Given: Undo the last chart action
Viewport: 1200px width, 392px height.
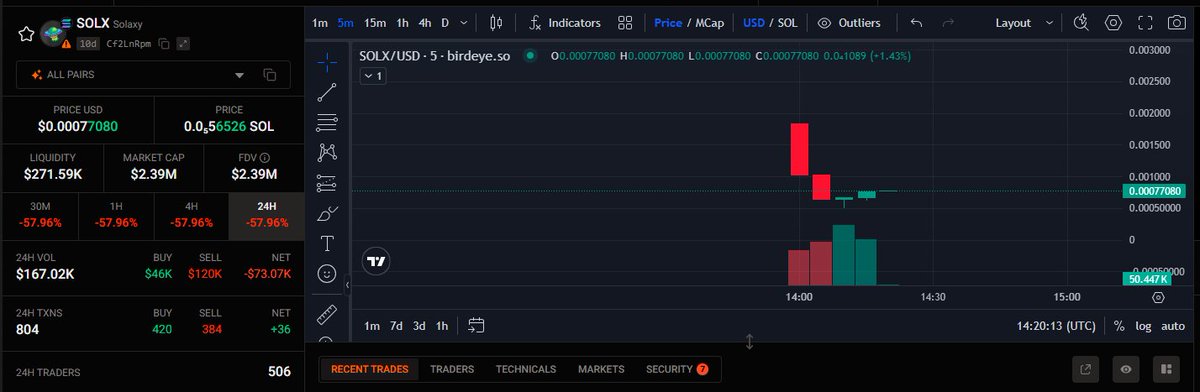Looking at the screenshot, I should [x=916, y=22].
